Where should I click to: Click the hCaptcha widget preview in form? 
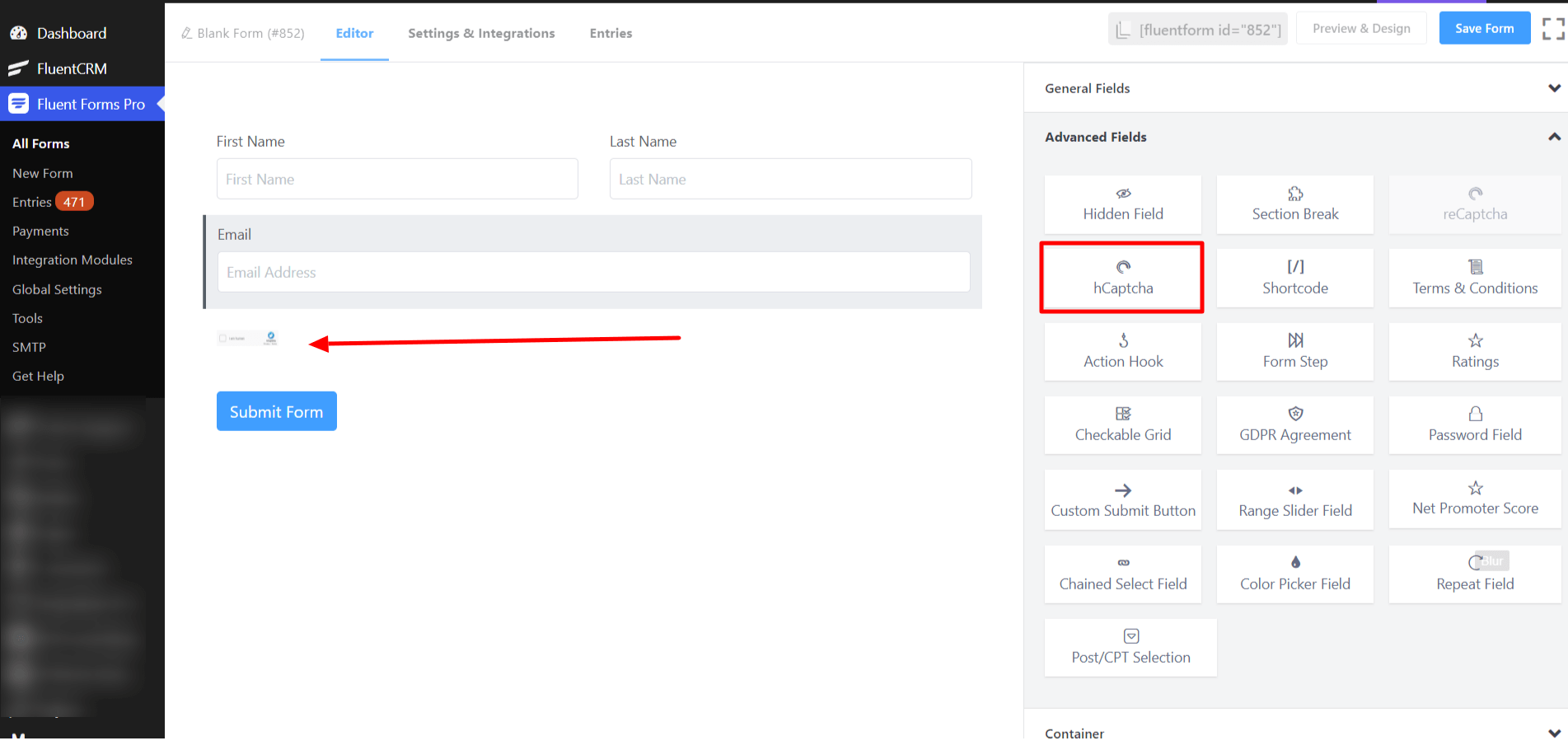coord(248,338)
